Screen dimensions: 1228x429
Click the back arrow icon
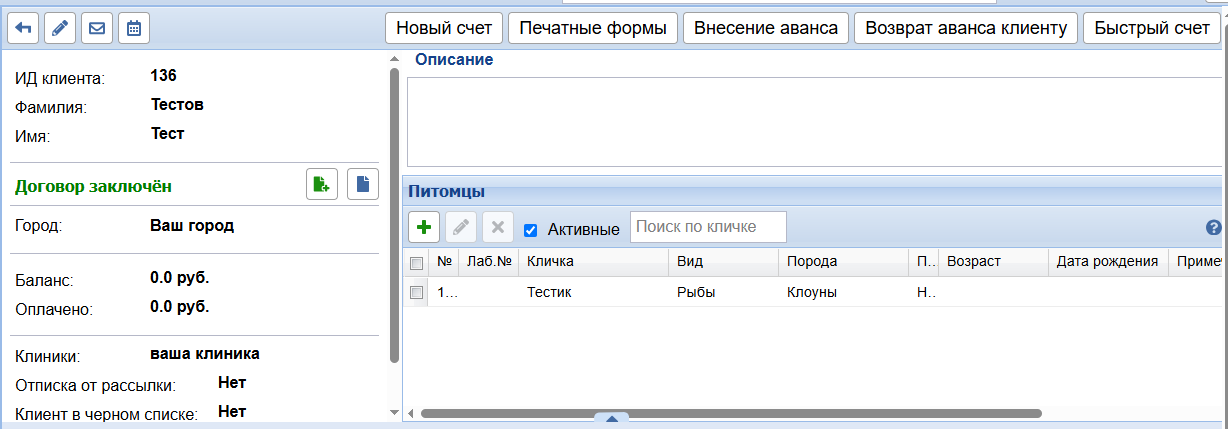23,28
